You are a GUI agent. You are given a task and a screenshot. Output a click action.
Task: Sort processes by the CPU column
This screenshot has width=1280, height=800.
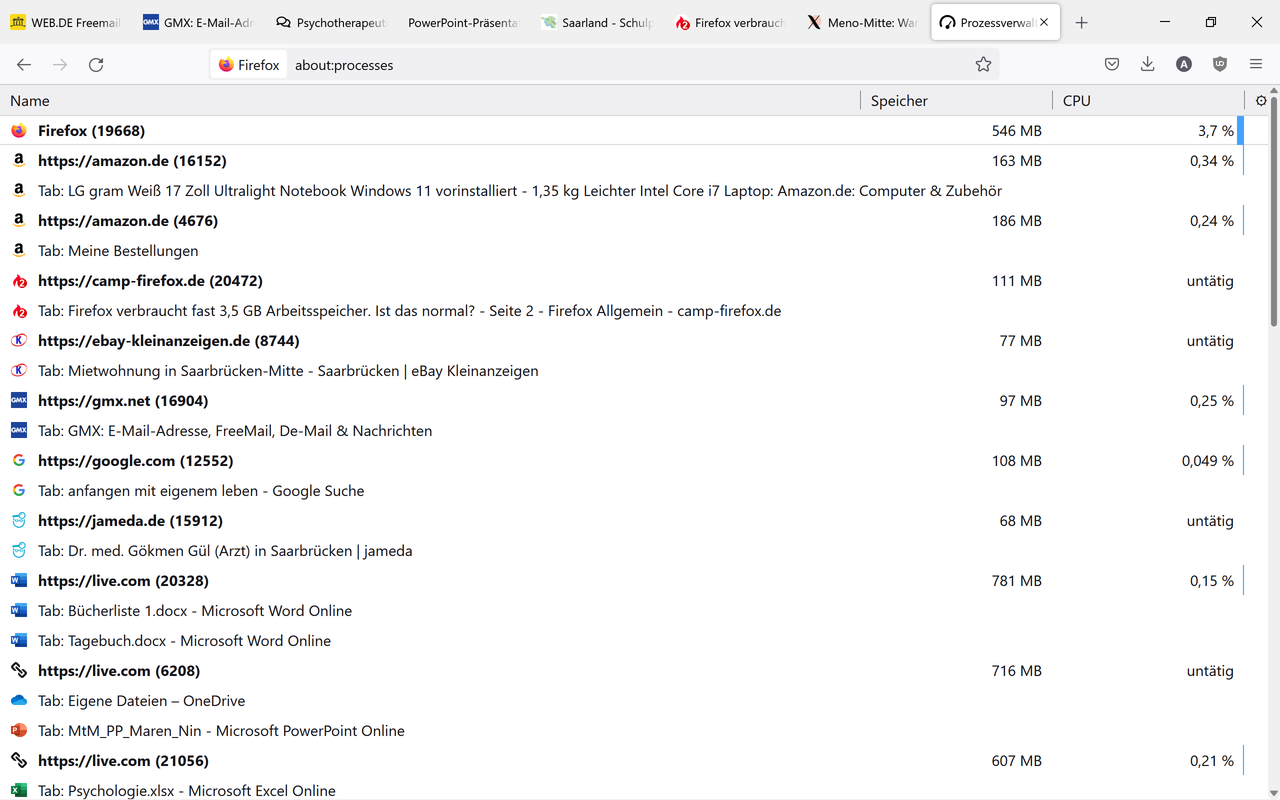pos(1148,100)
